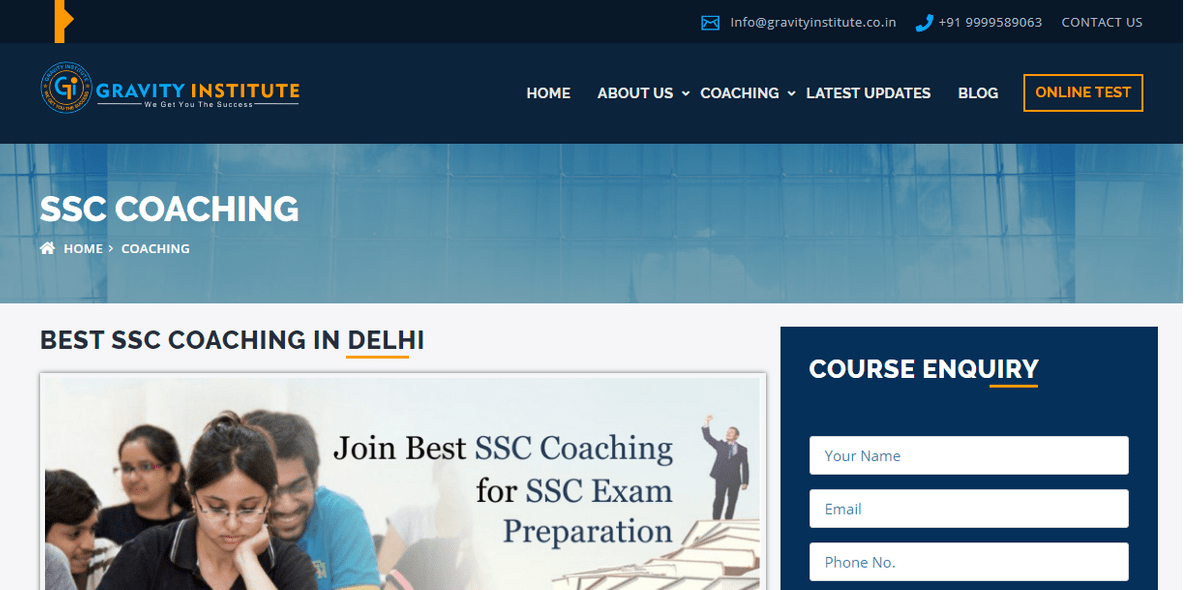Screen dimensions: 1200x590
Task: Click the Coaching breadcrumb link
Action: coord(155,248)
